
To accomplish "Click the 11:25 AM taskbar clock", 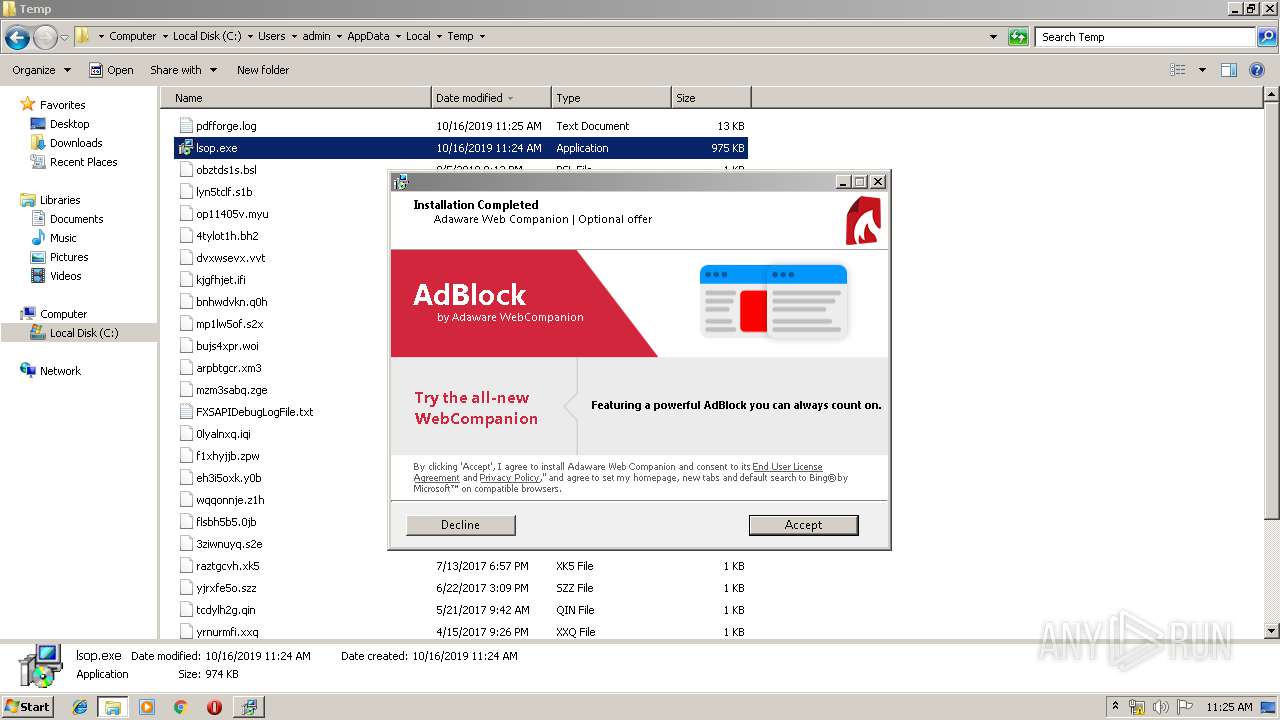I will [x=1229, y=707].
